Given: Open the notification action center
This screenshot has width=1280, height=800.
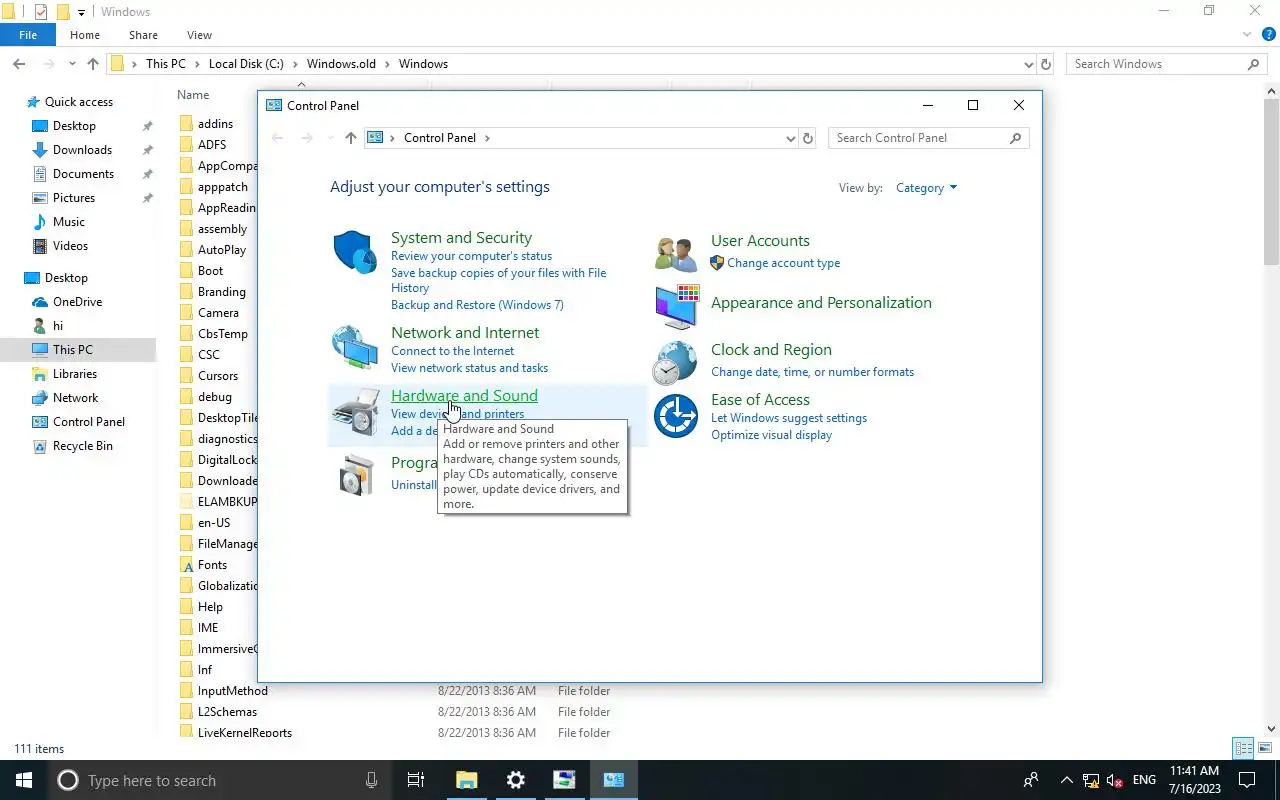Looking at the screenshot, I should pyautogui.click(x=1247, y=780).
